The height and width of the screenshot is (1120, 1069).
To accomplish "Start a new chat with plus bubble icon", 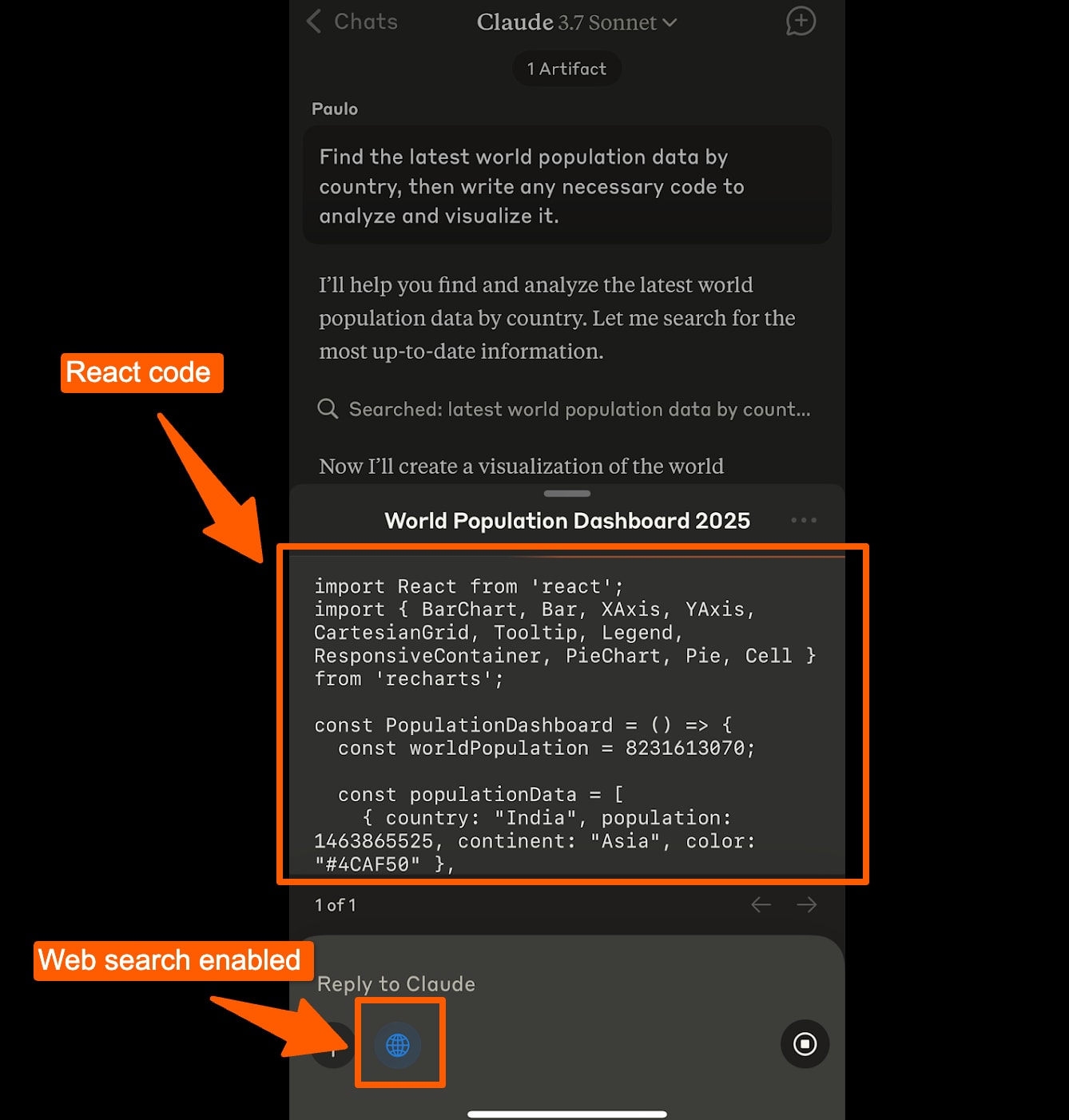I will [801, 22].
